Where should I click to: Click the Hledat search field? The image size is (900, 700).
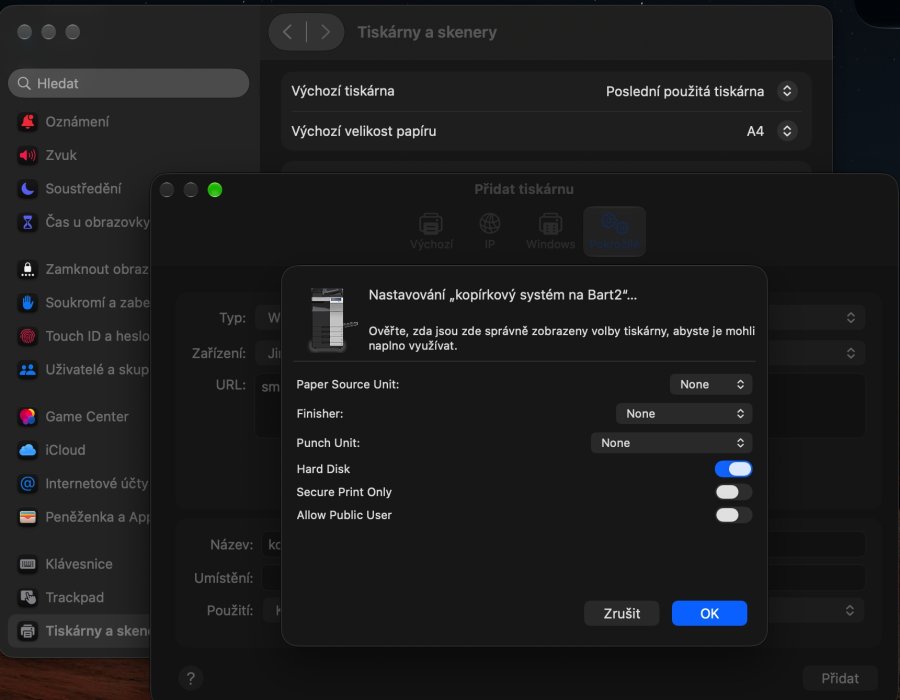[129, 83]
